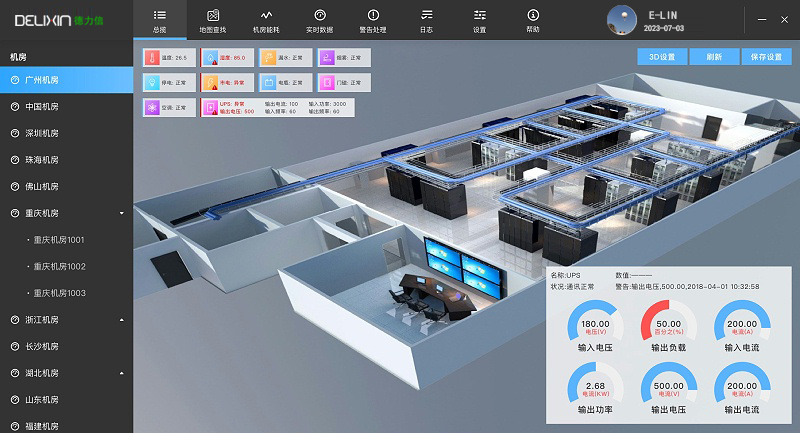The width and height of the screenshot is (800, 433).
Task: Open the 设置 settings tab
Action: 479,15
